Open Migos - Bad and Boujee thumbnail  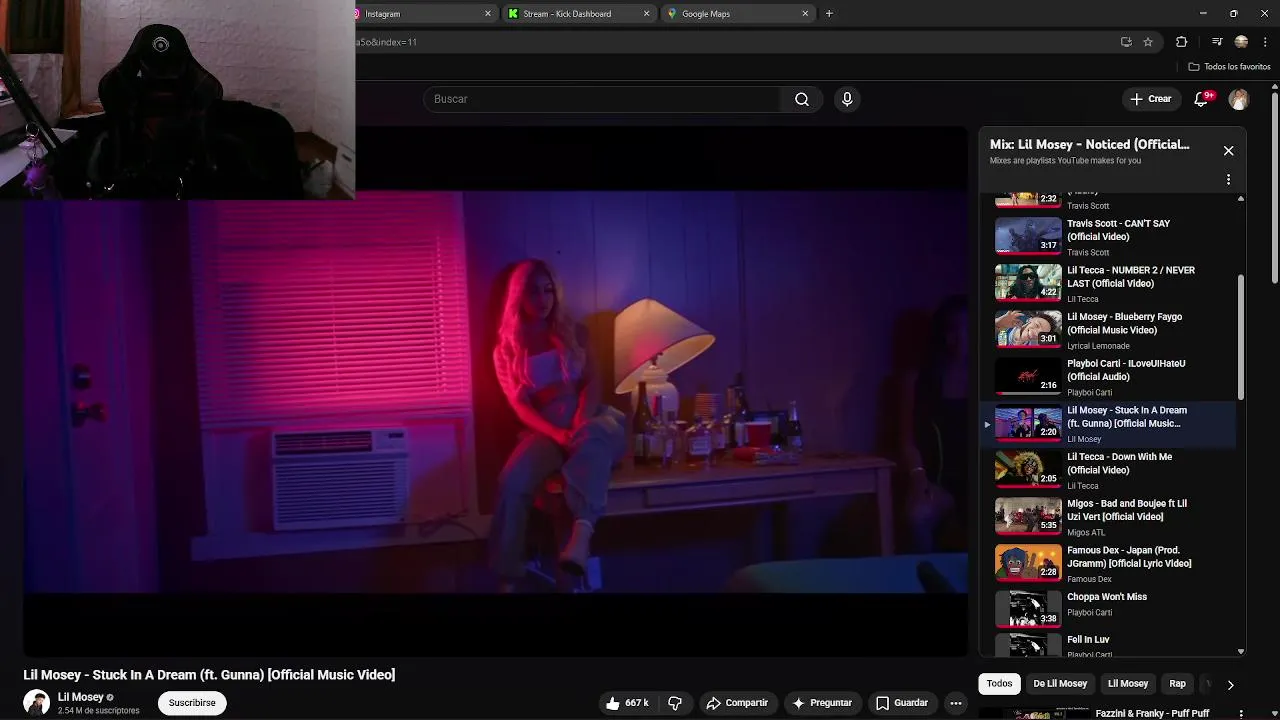(x=1028, y=516)
